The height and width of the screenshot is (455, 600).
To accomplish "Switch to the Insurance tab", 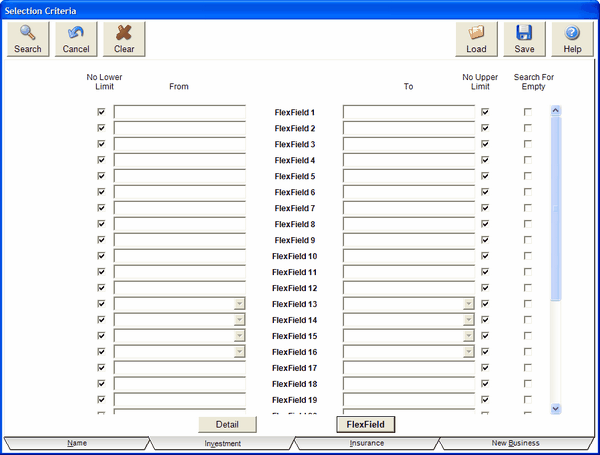I will [367, 443].
